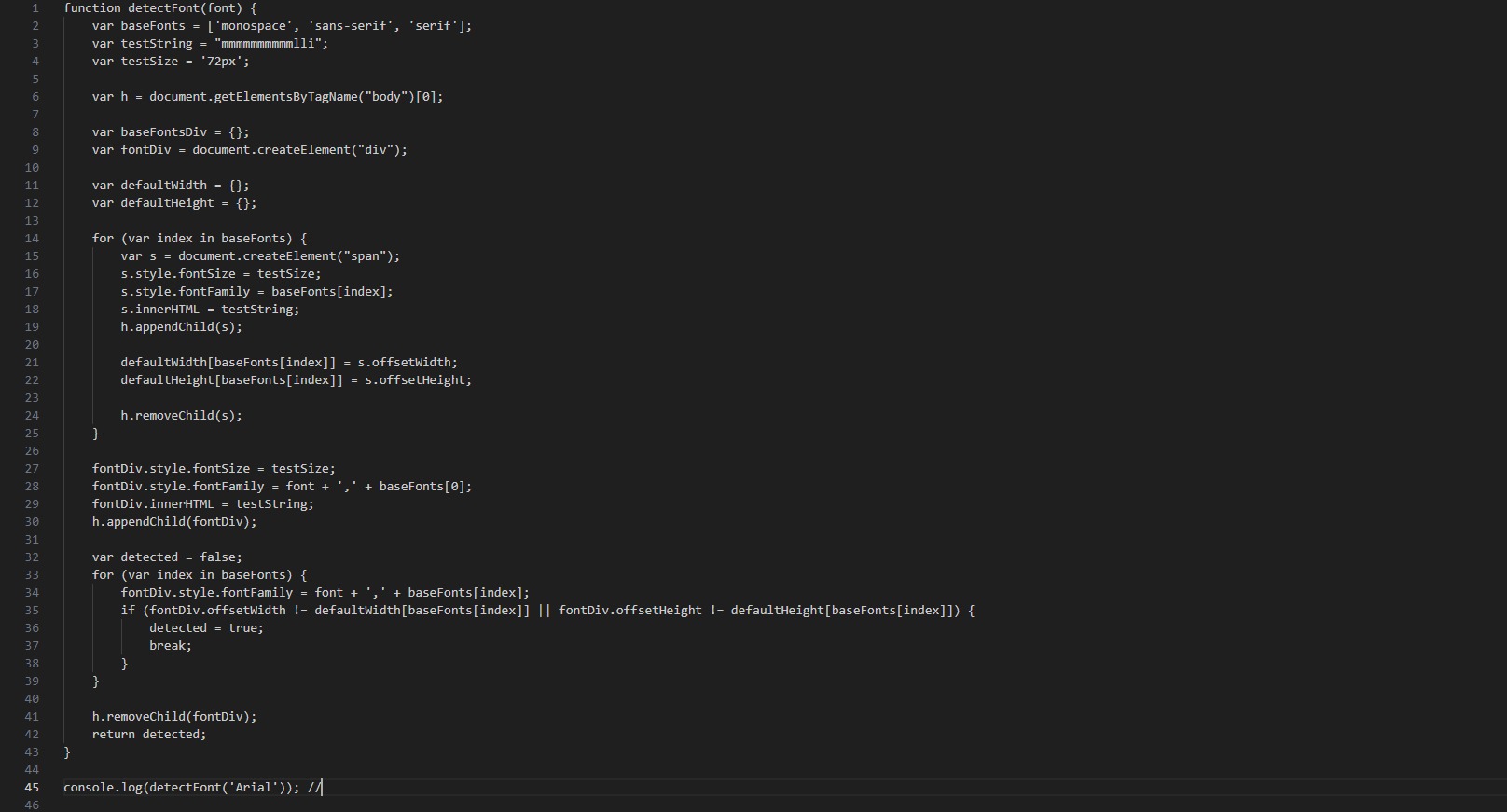Click the closing brace on line 43

coord(67,751)
